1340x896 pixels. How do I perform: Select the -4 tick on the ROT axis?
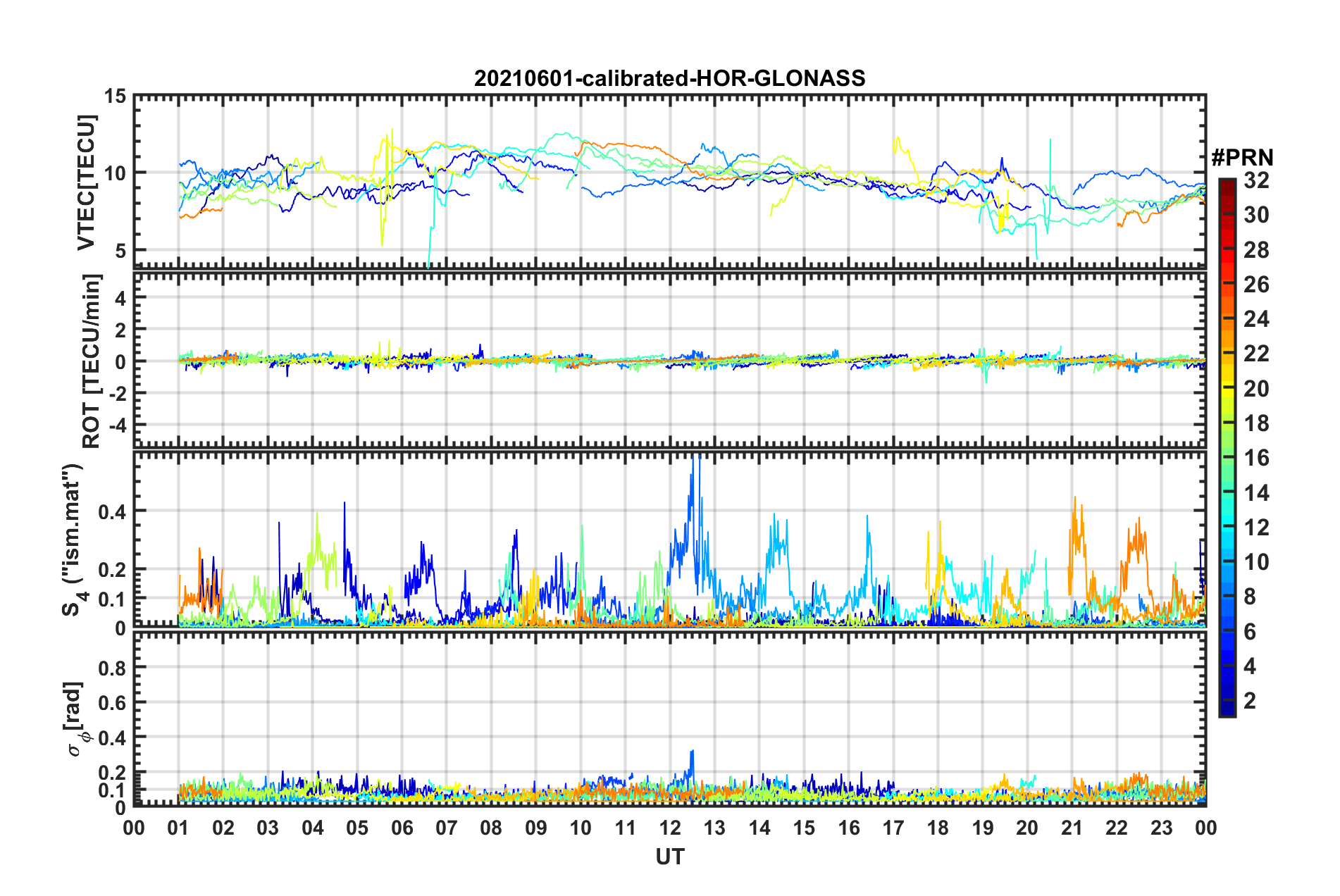117,425
